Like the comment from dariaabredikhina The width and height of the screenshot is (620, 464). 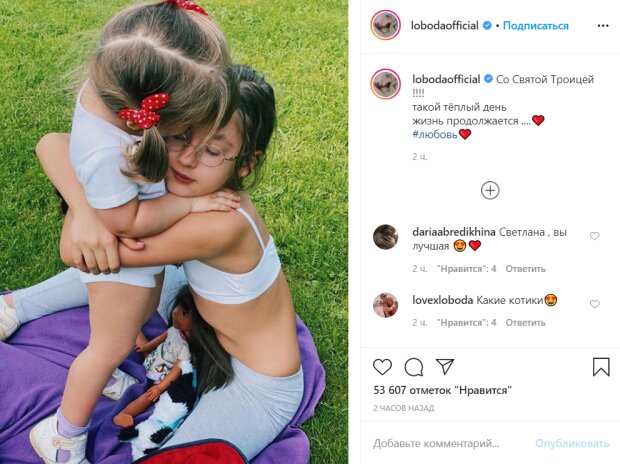594,236
